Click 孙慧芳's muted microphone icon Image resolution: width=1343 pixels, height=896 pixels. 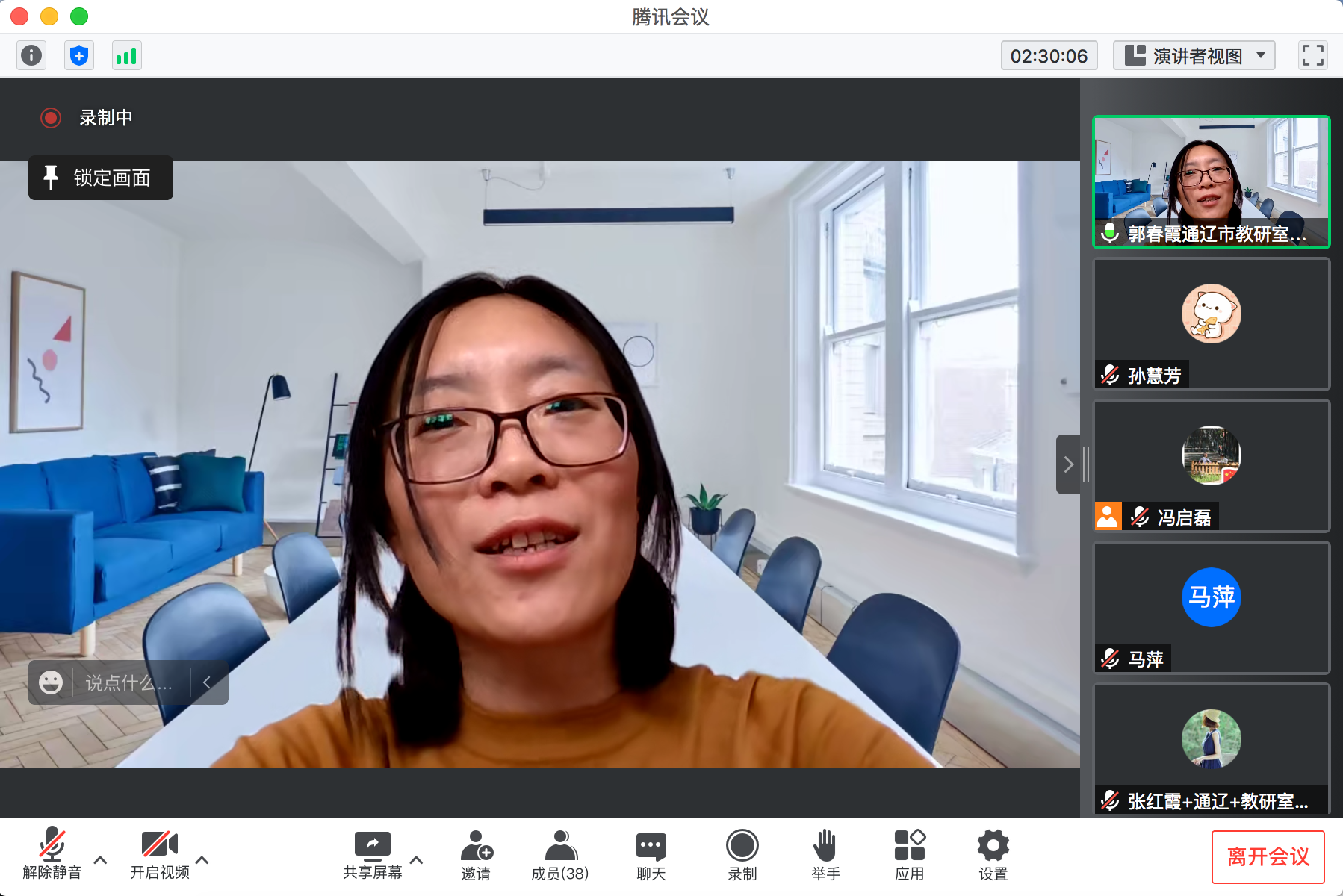[1110, 375]
